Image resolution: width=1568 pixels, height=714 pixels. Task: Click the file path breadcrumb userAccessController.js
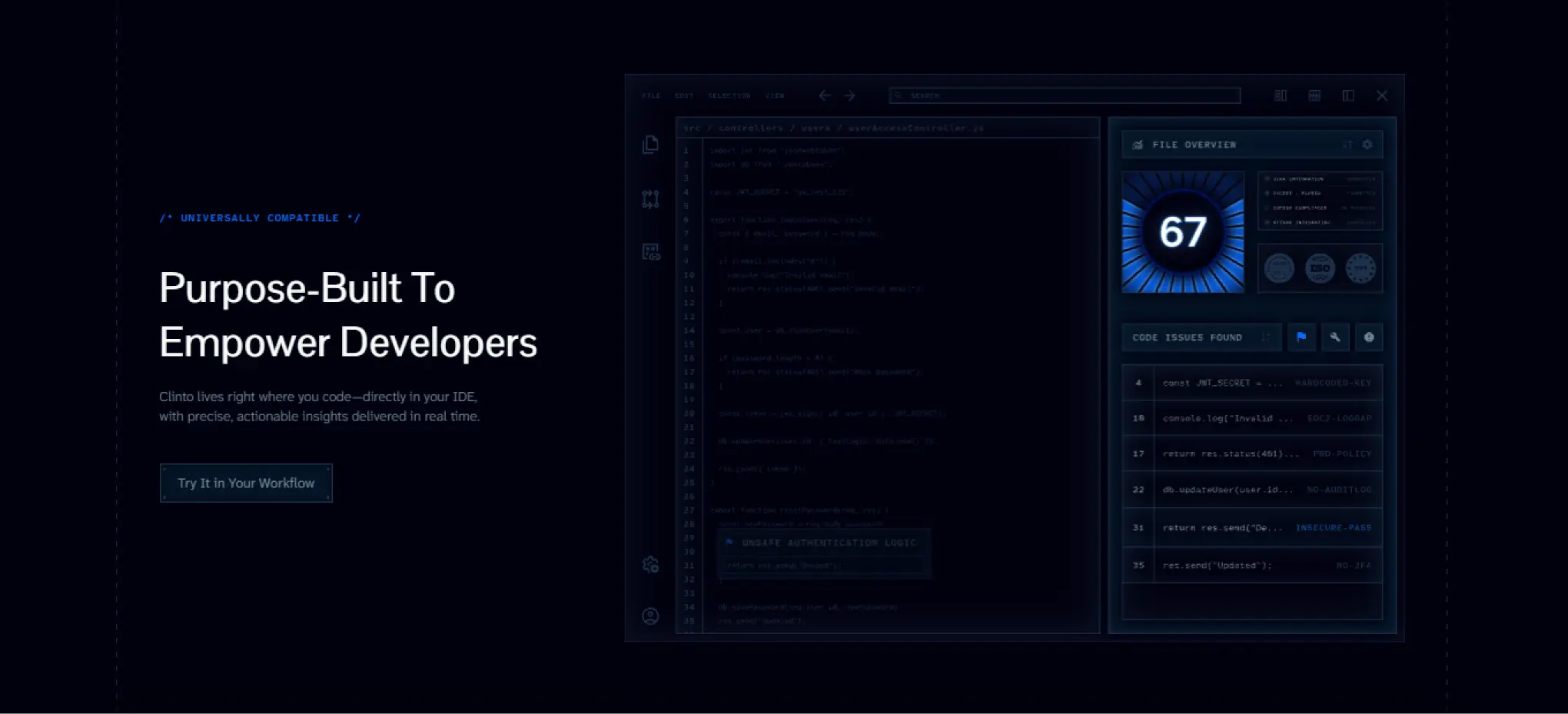[x=915, y=128]
